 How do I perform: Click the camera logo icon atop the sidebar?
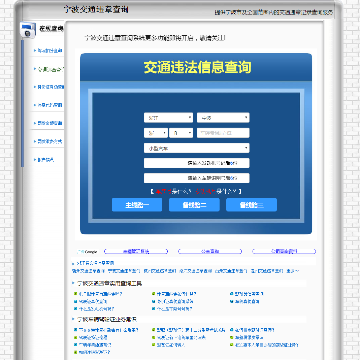(28, 29)
